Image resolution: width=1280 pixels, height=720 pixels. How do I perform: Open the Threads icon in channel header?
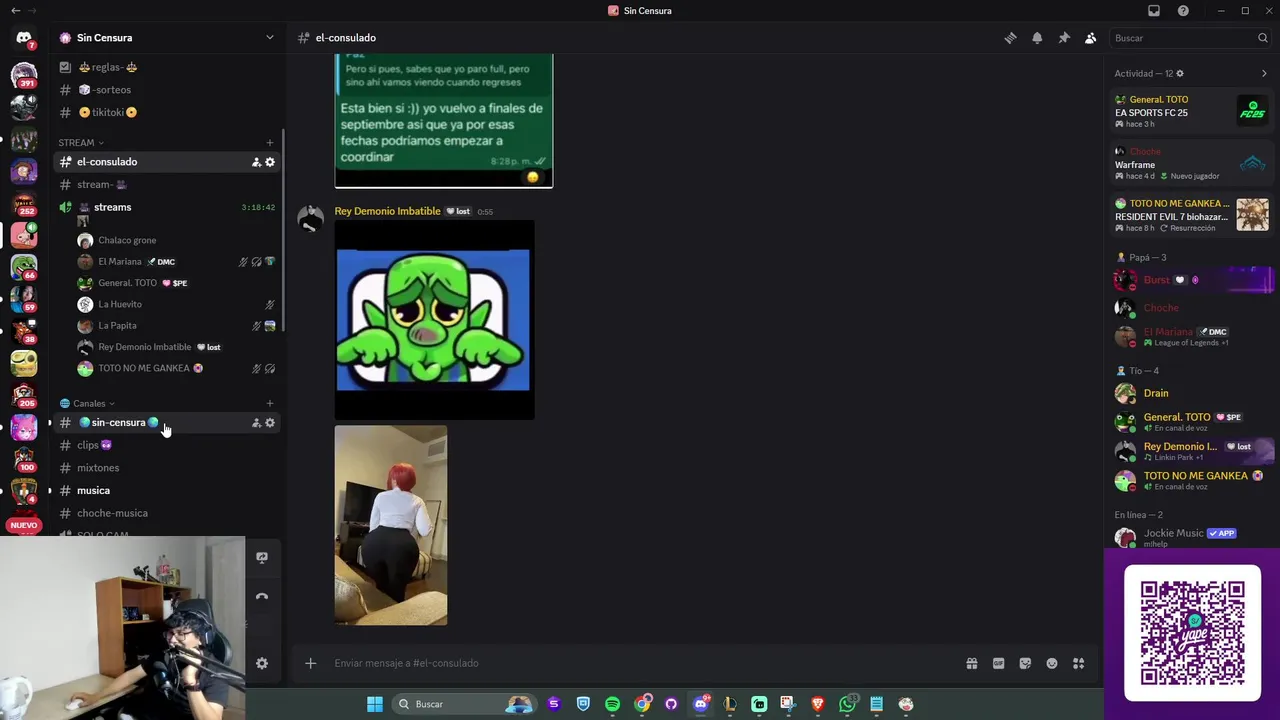[1010, 38]
